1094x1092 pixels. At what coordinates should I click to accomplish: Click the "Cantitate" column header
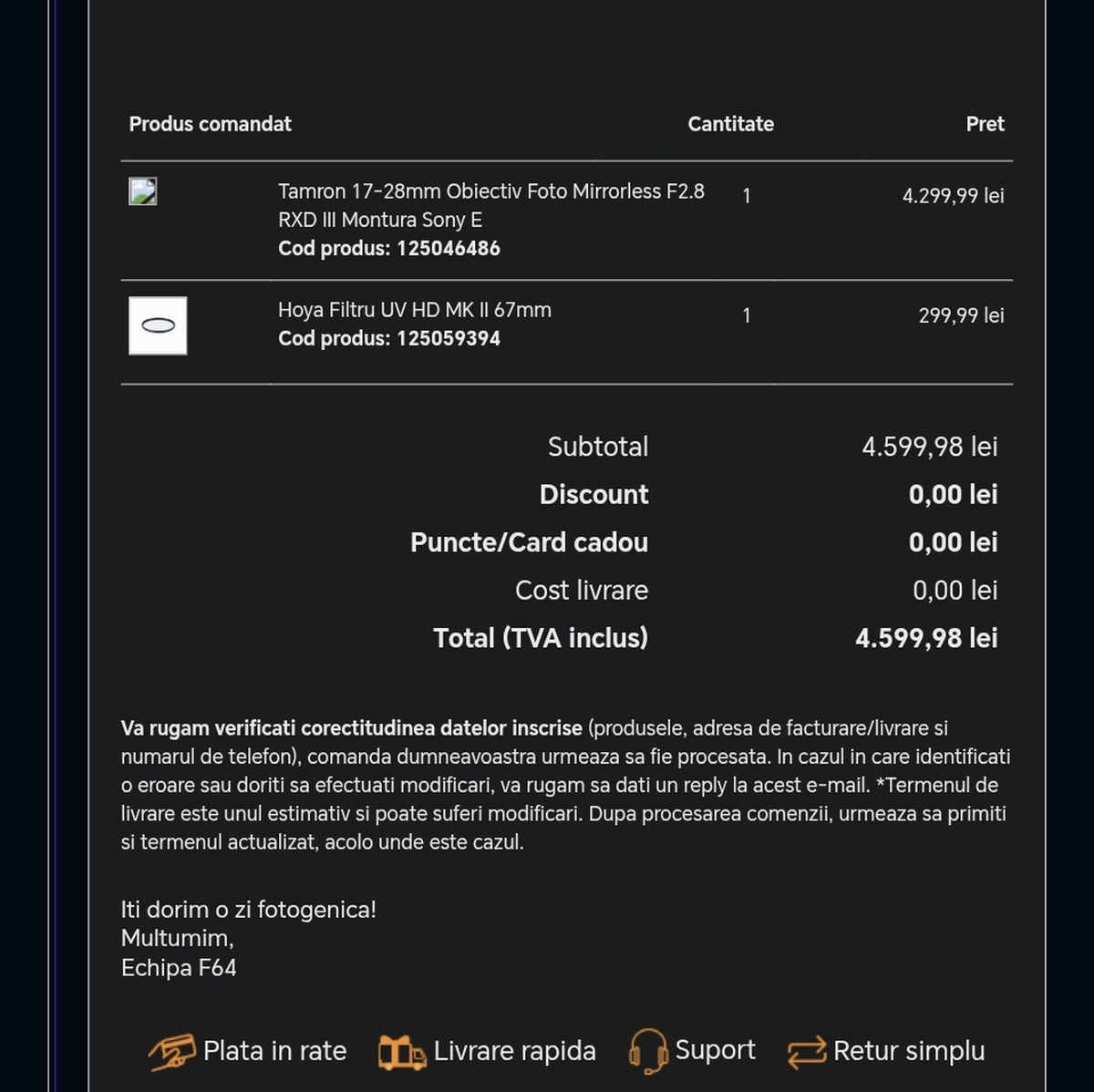[x=730, y=124]
